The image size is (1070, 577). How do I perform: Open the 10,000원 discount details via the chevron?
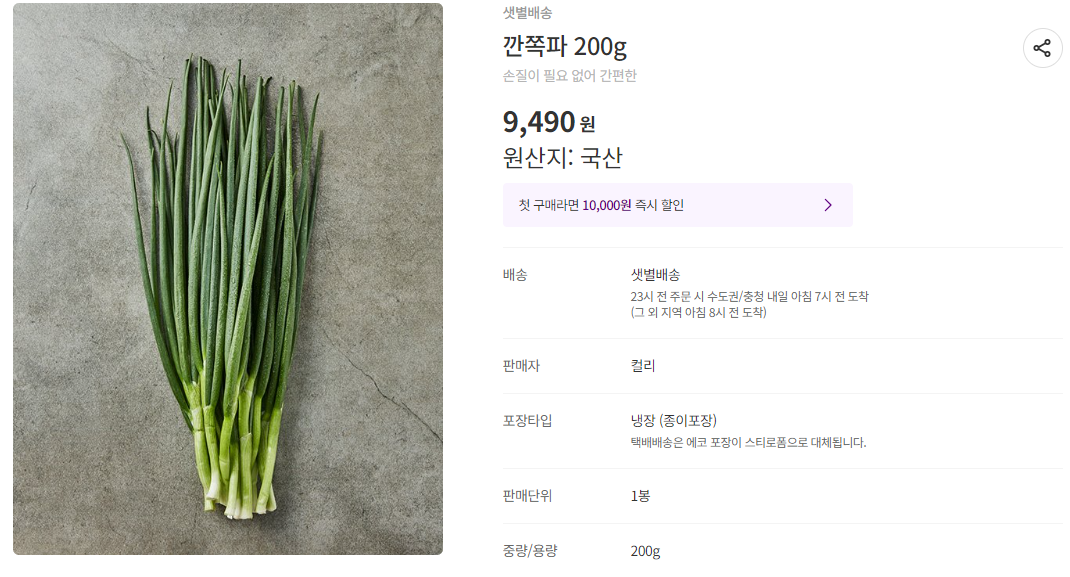827,204
